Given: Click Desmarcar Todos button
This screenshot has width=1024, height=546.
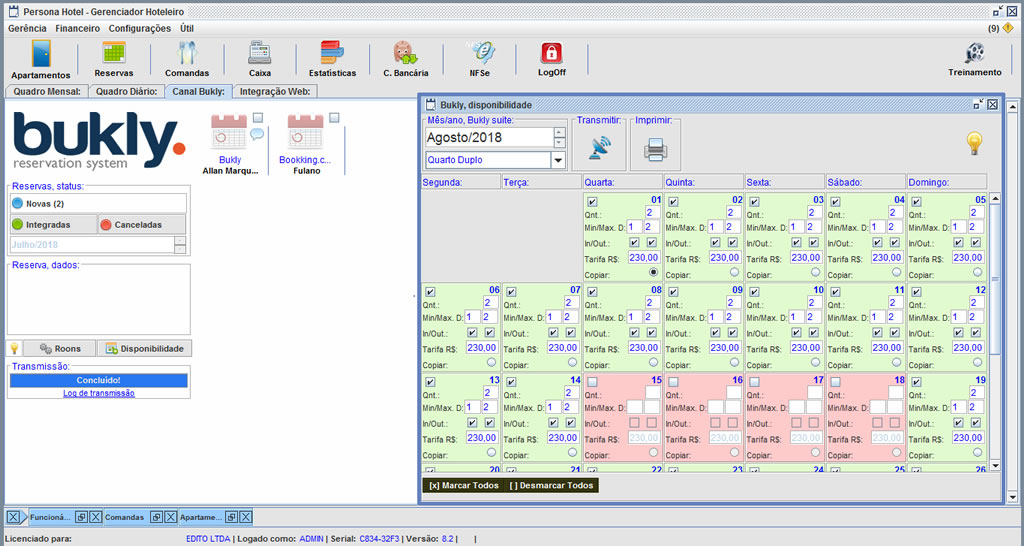Looking at the screenshot, I should pyautogui.click(x=552, y=485).
